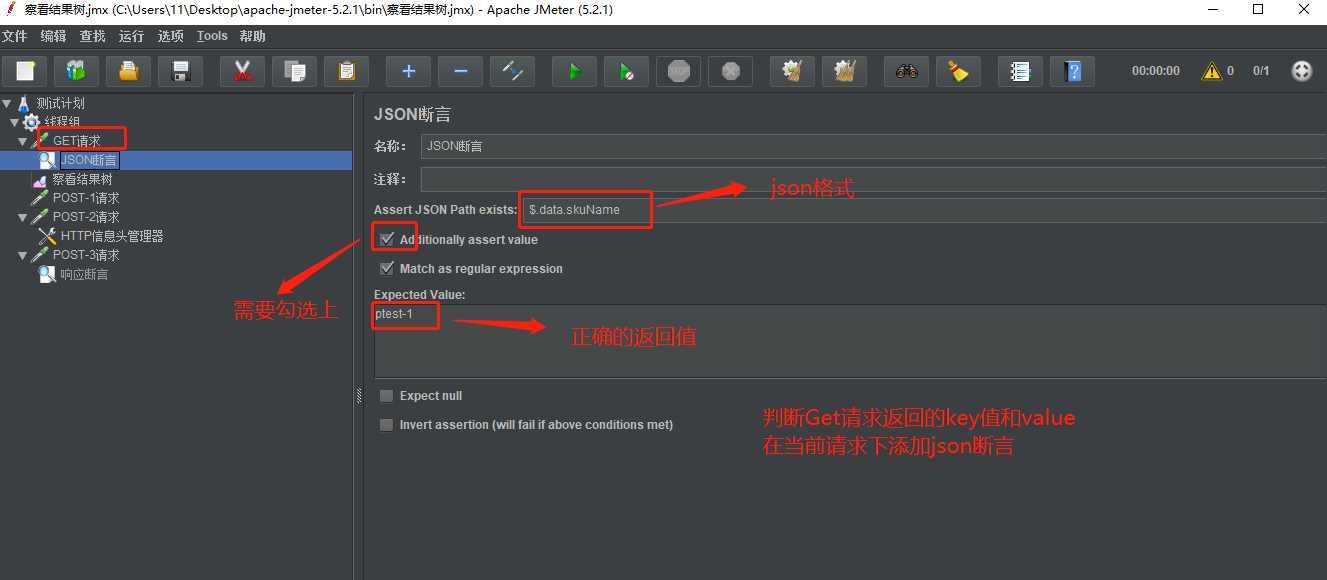The height and width of the screenshot is (580, 1327).
Task: Click the New test plan icon
Action: [x=25, y=71]
